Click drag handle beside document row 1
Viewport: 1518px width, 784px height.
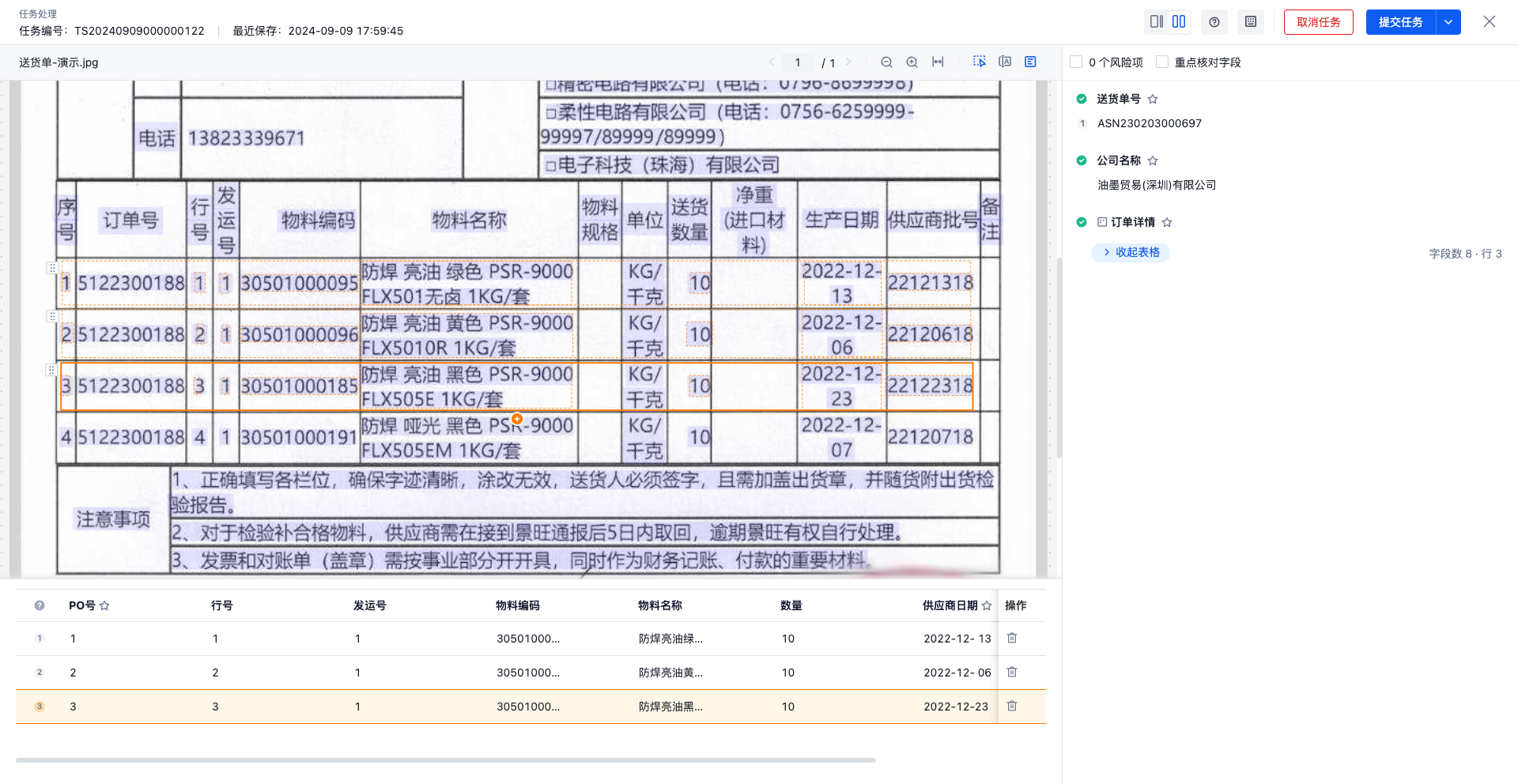52,268
